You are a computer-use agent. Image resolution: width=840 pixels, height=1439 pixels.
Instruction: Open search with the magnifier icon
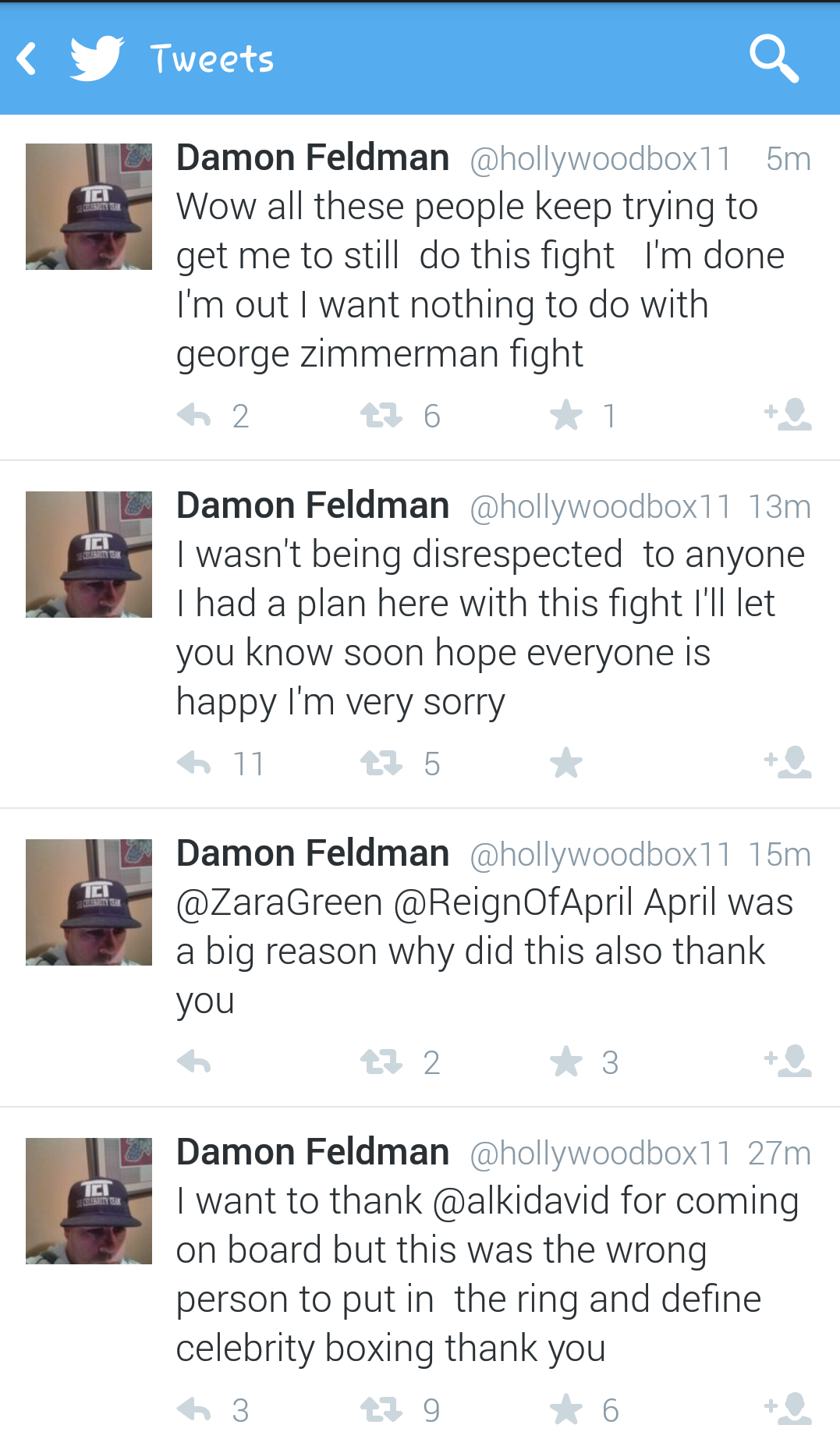click(774, 58)
